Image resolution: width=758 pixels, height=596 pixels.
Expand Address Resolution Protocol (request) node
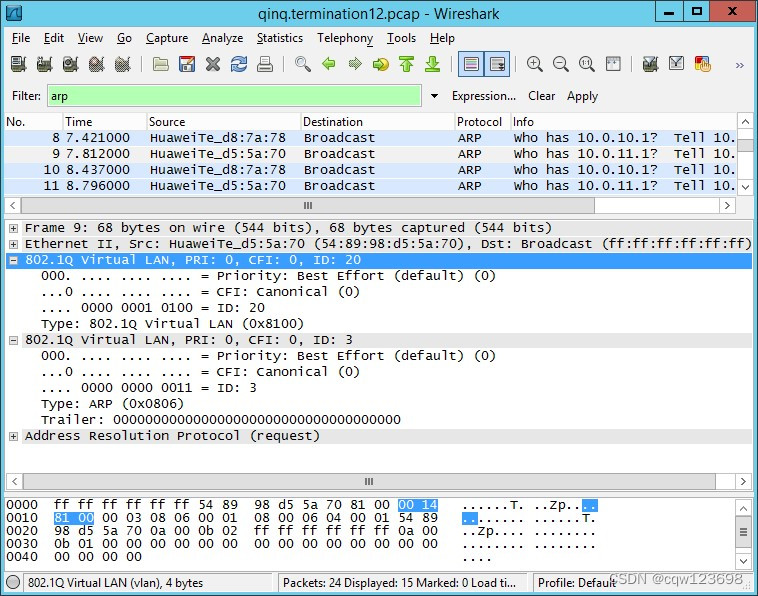click(x=14, y=436)
